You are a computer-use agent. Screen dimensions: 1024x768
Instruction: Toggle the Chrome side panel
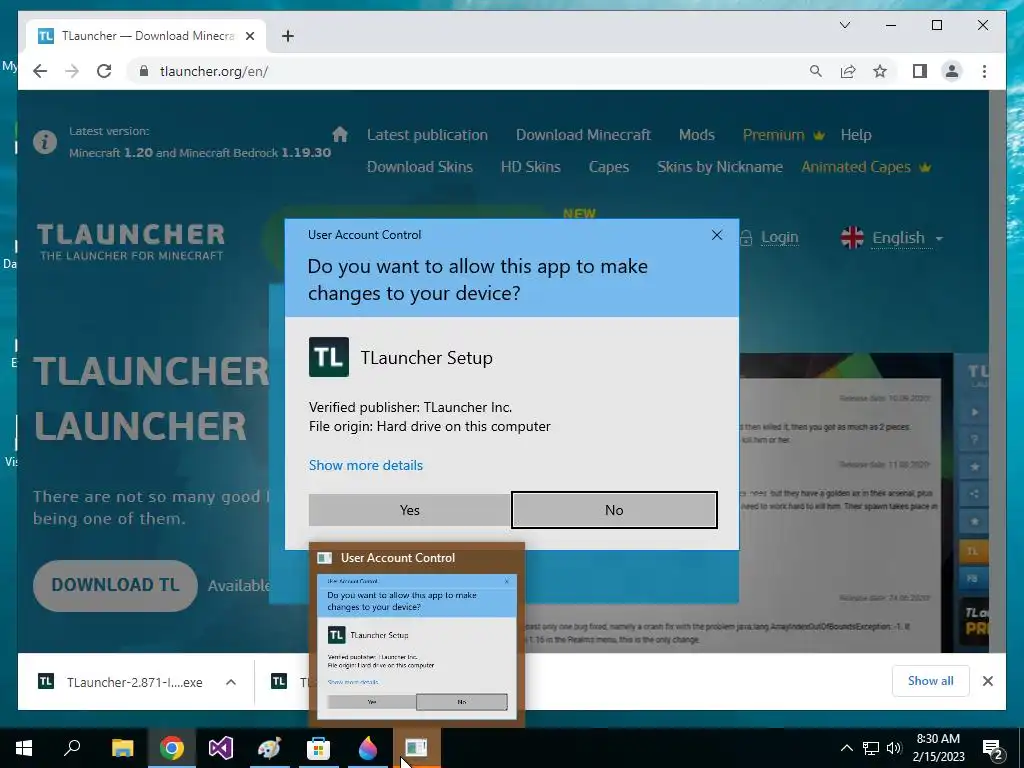[920, 71]
